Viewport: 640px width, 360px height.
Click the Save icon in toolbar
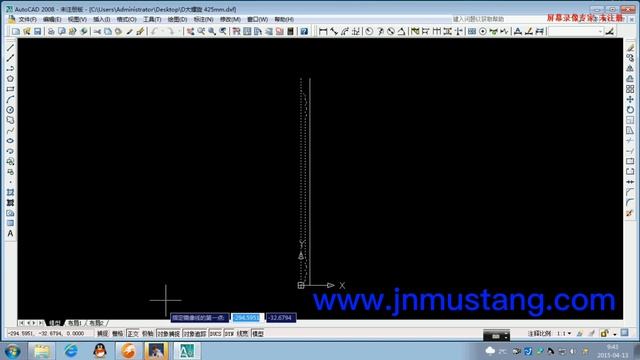[38, 31]
